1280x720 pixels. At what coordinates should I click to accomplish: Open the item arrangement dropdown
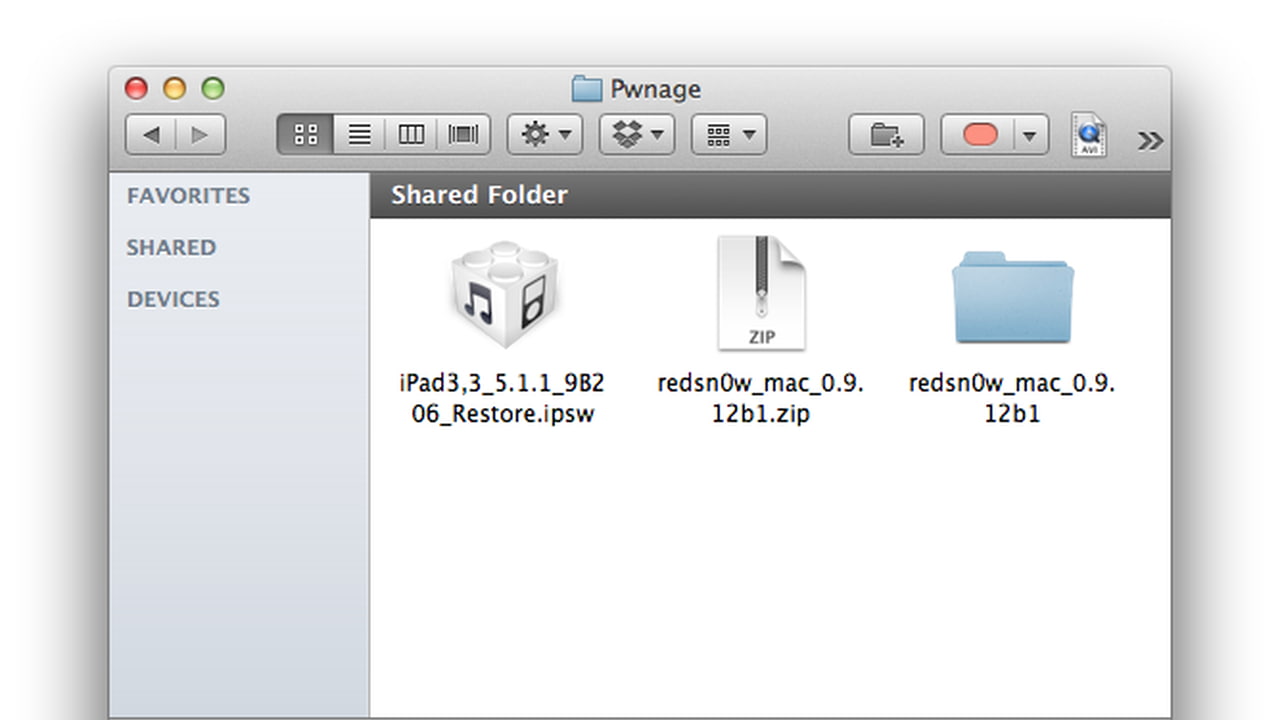pyautogui.click(x=729, y=135)
